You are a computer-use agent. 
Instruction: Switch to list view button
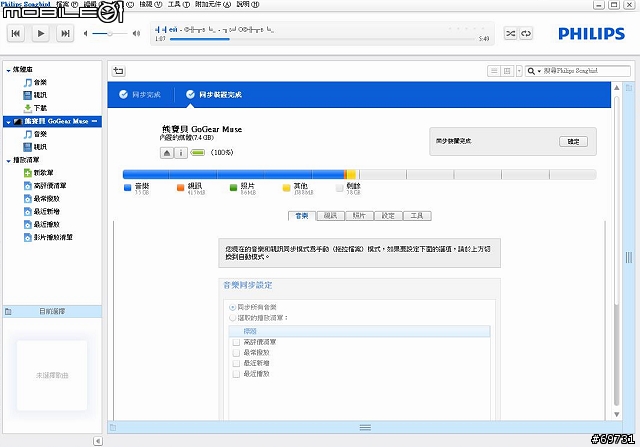click(494, 71)
